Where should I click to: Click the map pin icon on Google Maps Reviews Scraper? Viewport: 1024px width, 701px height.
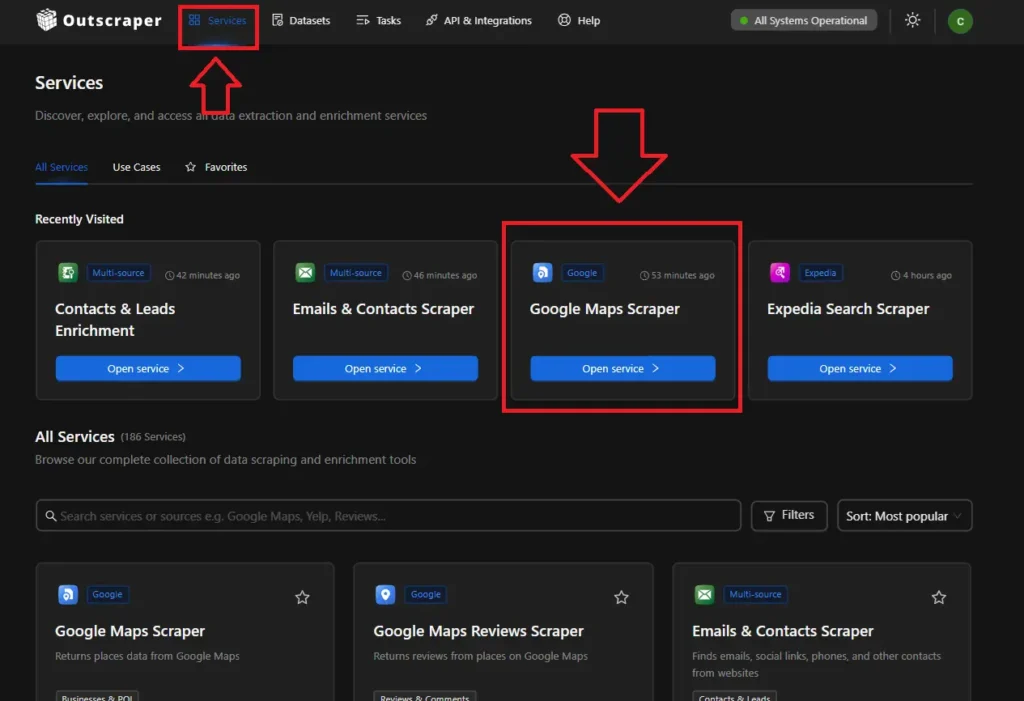click(385, 594)
